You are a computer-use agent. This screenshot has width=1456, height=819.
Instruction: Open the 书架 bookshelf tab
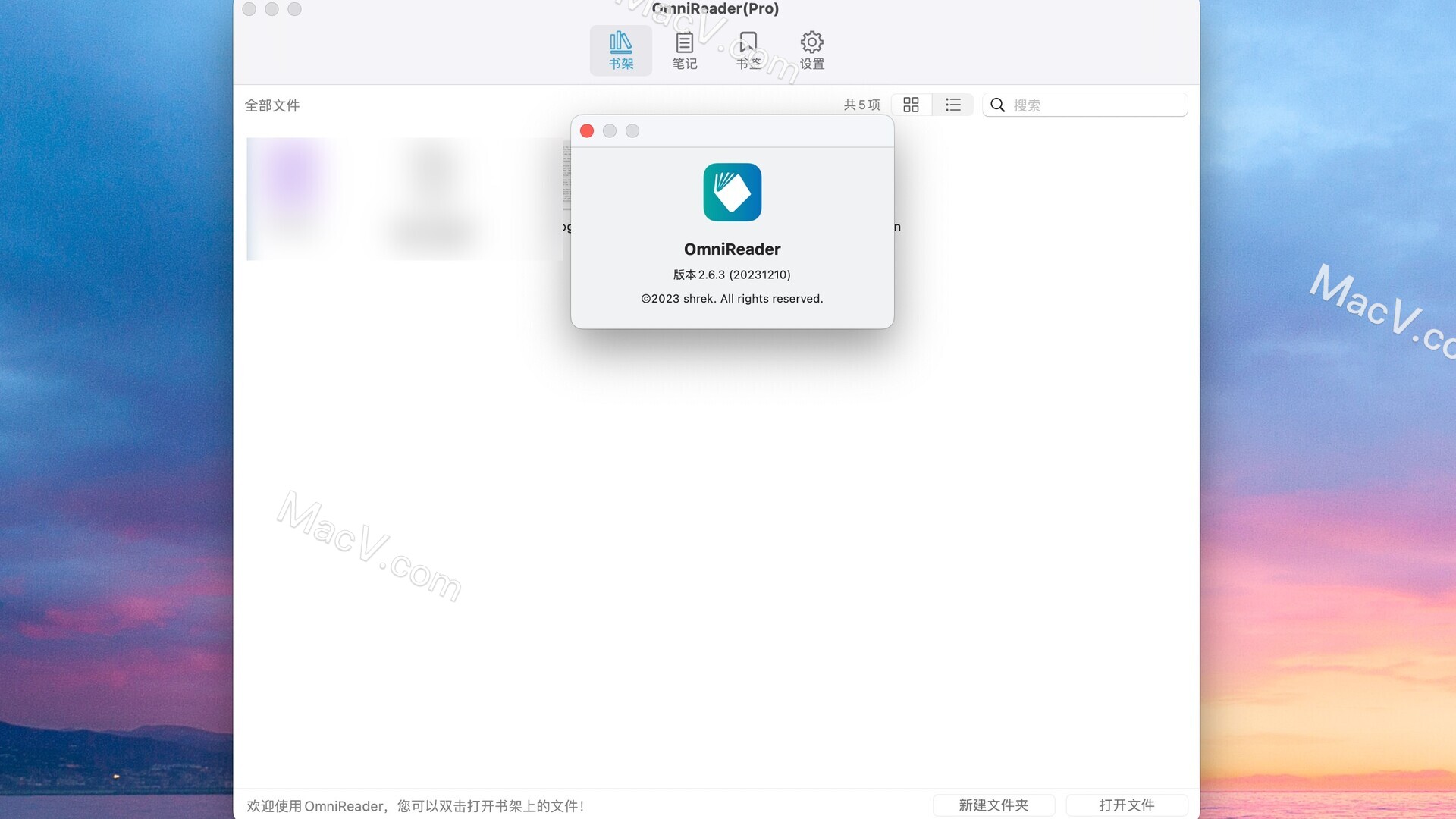pyautogui.click(x=620, y=50)
